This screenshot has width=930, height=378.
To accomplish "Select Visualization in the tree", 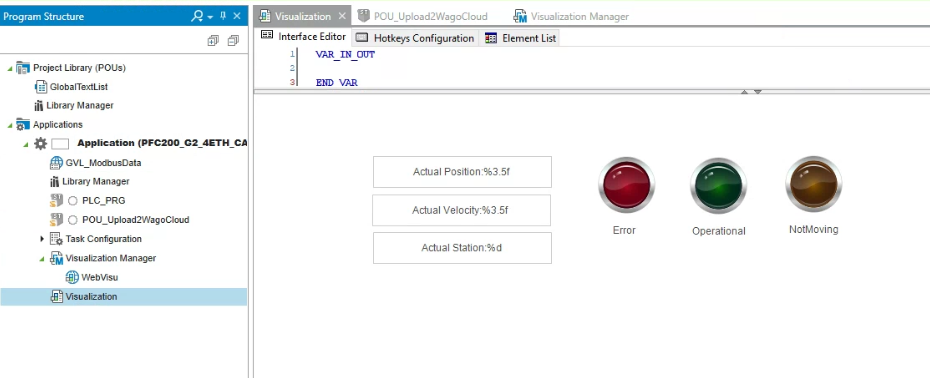I will [91, 296].
